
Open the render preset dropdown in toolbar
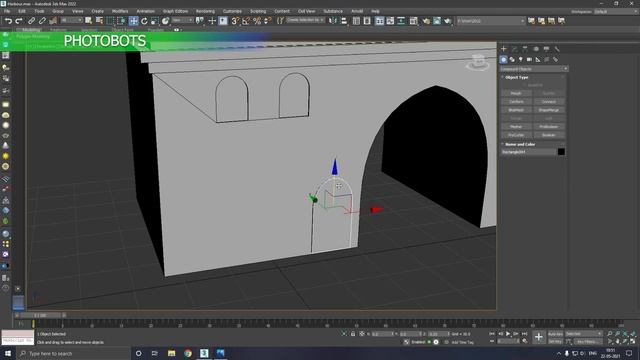coord(491,21)
